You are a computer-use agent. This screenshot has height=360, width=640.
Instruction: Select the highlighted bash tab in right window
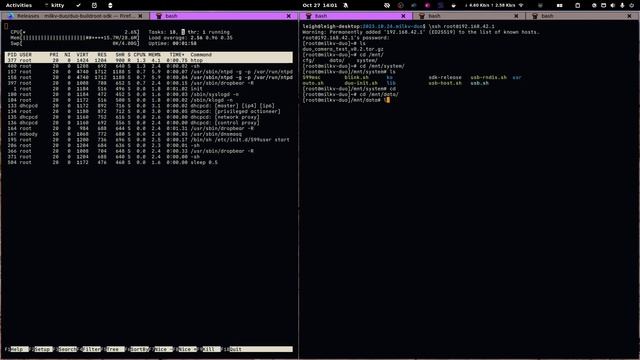(356, 16)
